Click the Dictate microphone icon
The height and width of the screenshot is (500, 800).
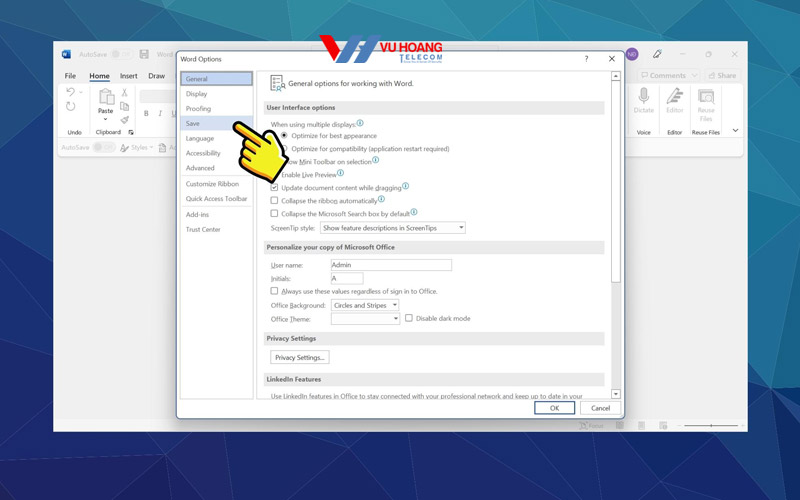pos(643,97)
